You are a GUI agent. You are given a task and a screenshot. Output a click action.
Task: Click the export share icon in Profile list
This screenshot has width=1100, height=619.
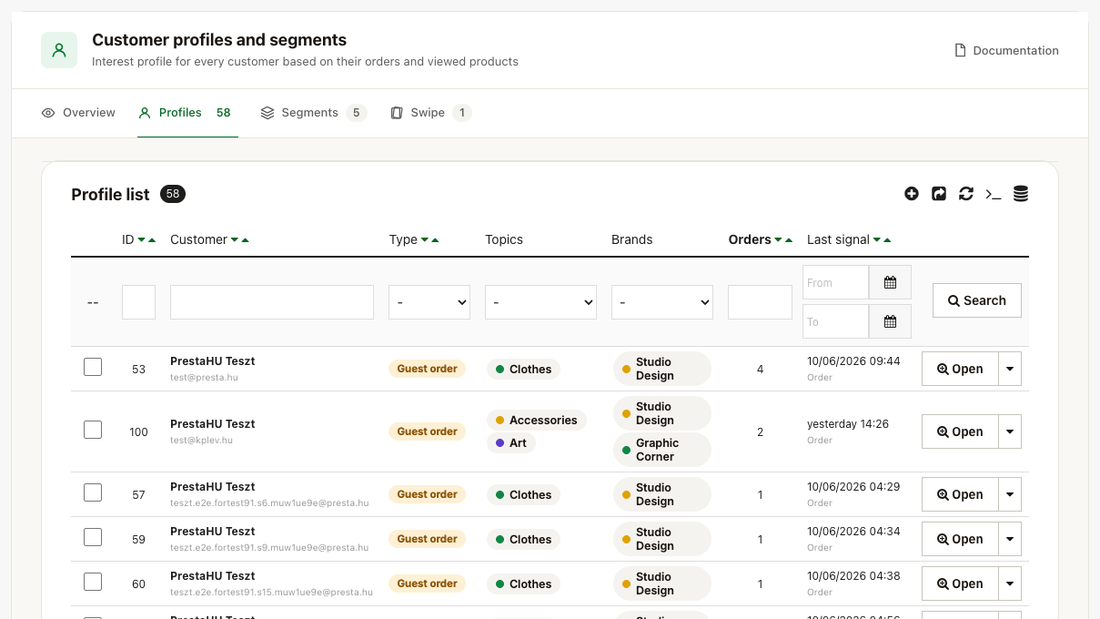pos(939,194)
